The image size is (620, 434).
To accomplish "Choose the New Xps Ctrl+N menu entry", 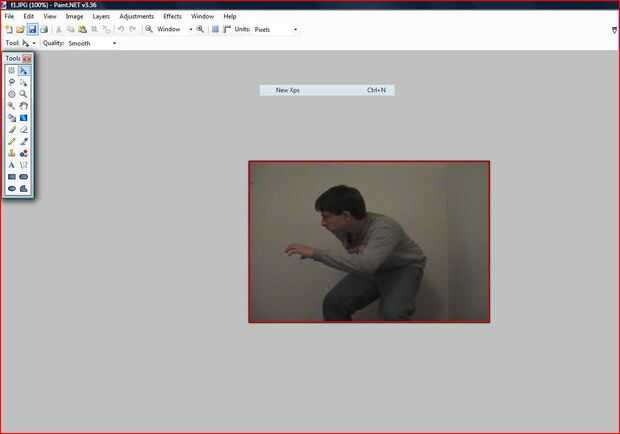I will 327,90.
